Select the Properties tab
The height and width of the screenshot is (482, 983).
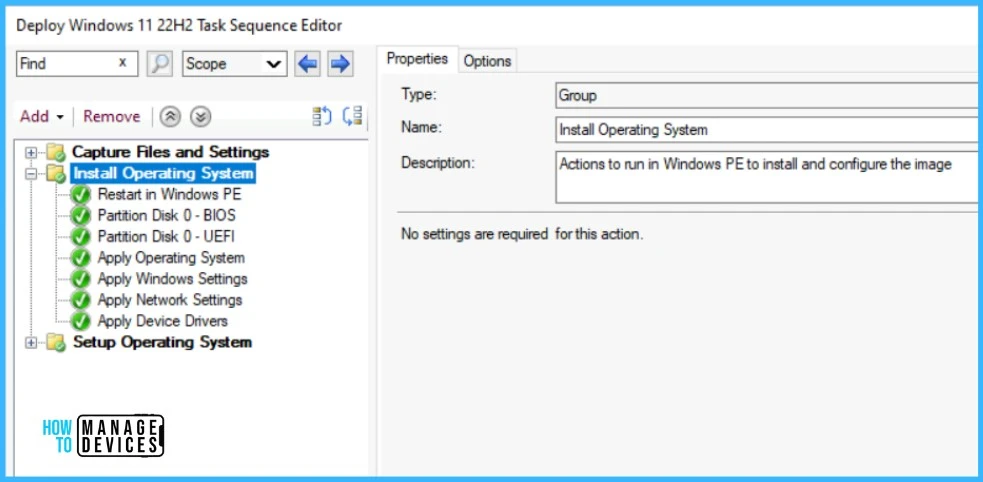click(x=417, y=60)
